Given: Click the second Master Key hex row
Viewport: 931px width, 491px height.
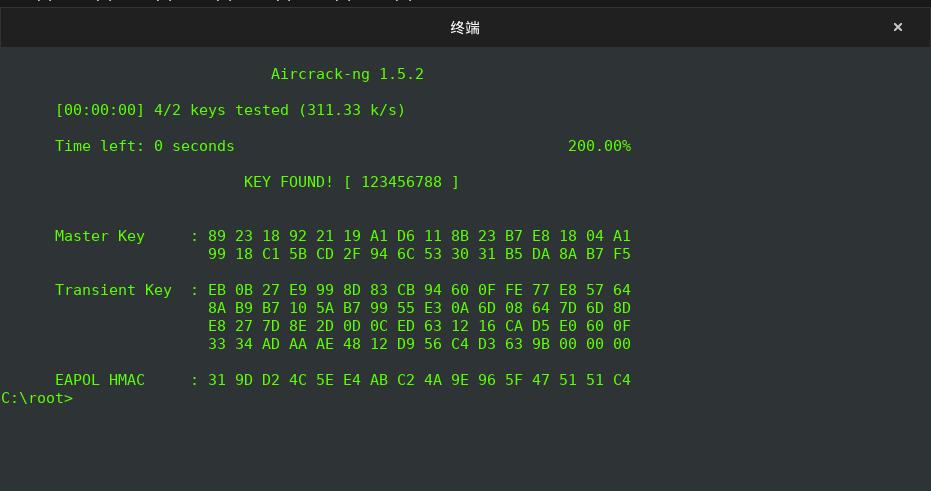Looking at the screenshot, I should click(x=419, y=254).
